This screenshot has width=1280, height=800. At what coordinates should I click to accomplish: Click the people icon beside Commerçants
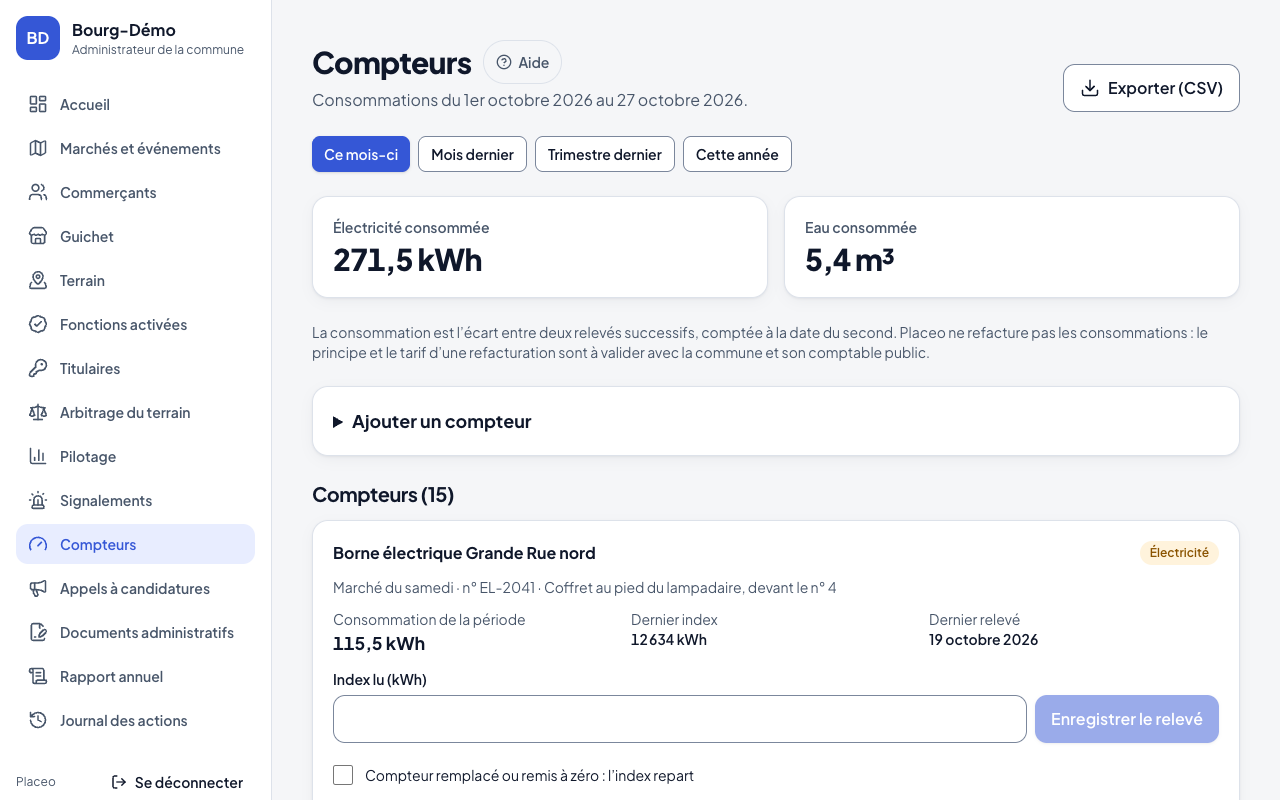pyautogui.click(x=38, y=193)
